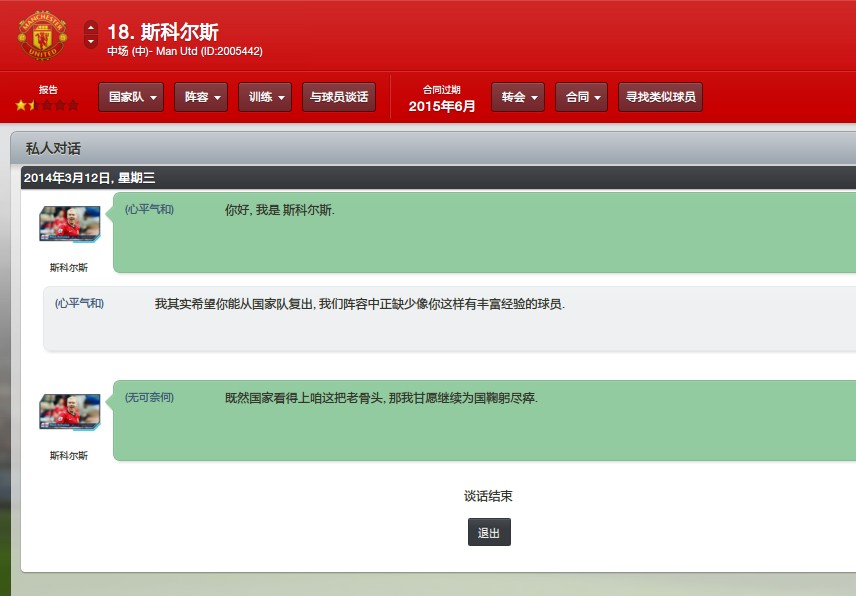This screenshot has height=596, width=856.
Task: Click first 斯科尔斯 player photo thumbnail
Action: point(69,224)
